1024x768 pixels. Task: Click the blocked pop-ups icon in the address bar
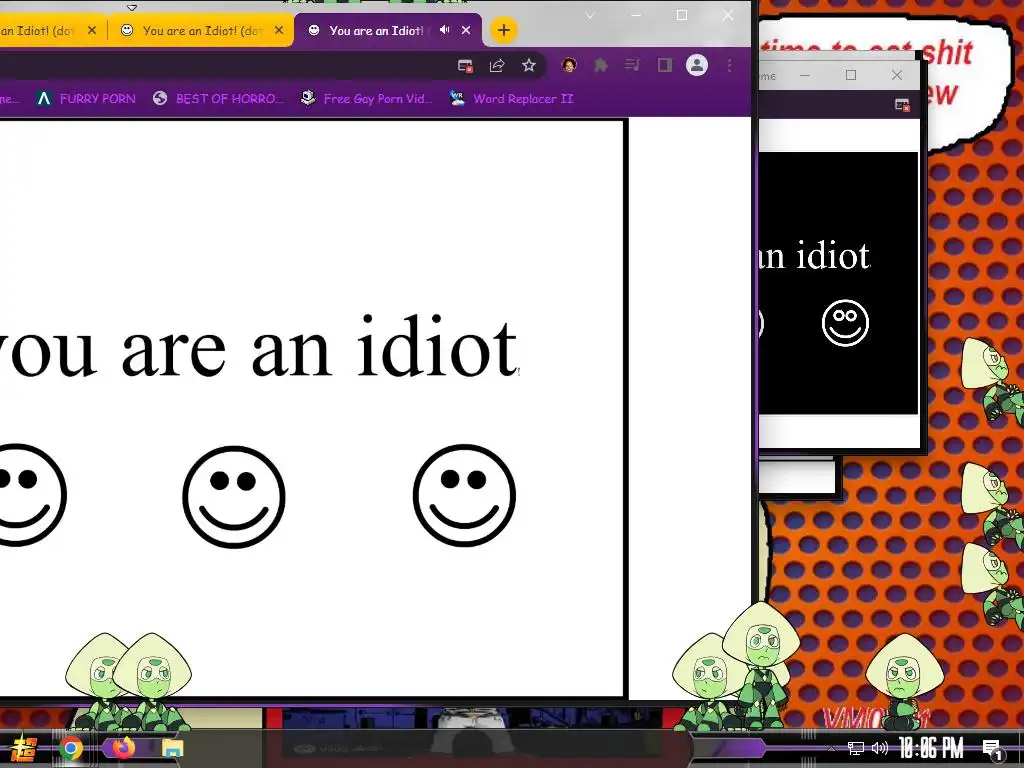coord(465,65)
